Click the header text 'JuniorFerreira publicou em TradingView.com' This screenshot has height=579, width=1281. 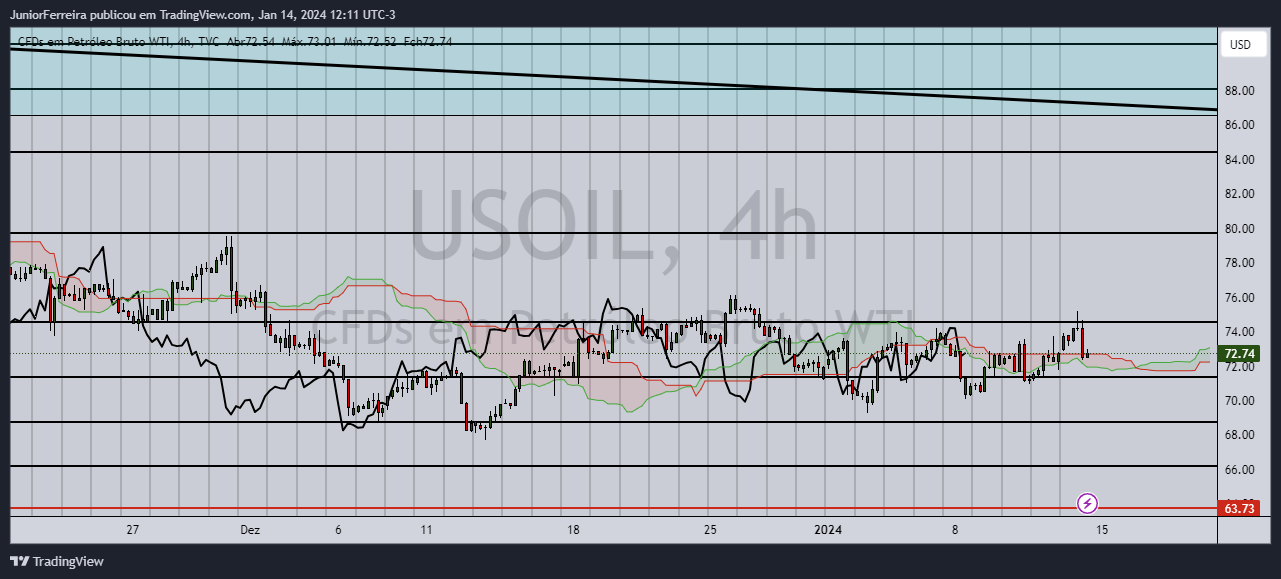point(128,15)
